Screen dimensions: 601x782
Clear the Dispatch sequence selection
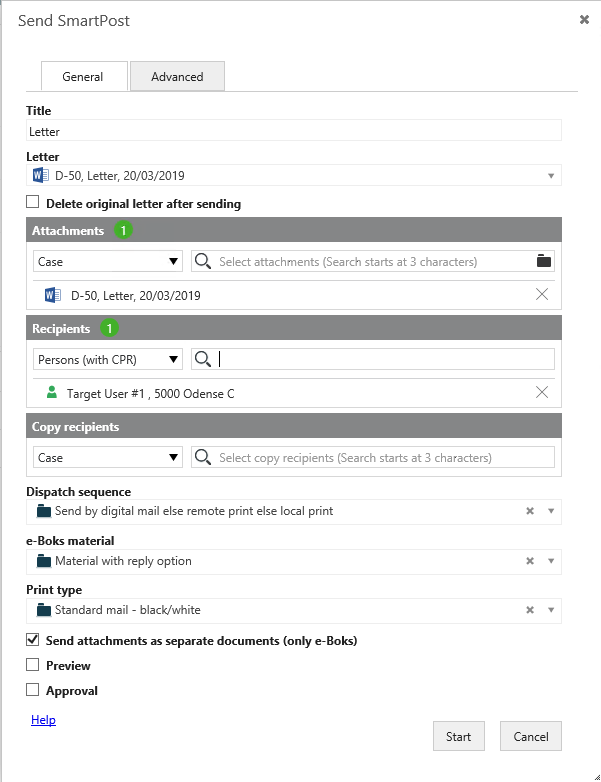[x=530, y=511]
